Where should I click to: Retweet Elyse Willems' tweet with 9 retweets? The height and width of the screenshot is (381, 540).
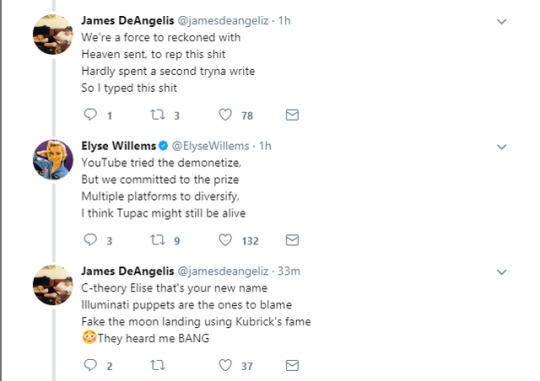158,240
